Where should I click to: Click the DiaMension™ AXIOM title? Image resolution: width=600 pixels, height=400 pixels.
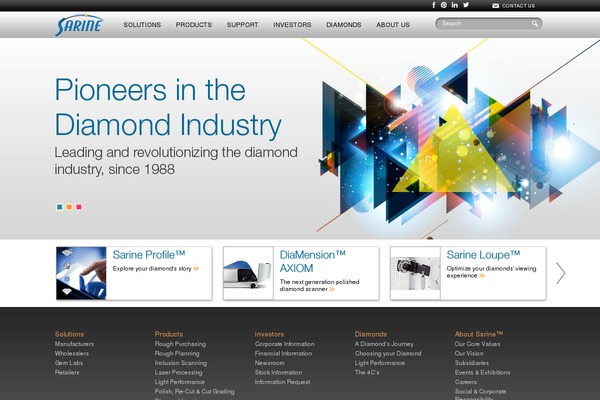pos(313,261)
